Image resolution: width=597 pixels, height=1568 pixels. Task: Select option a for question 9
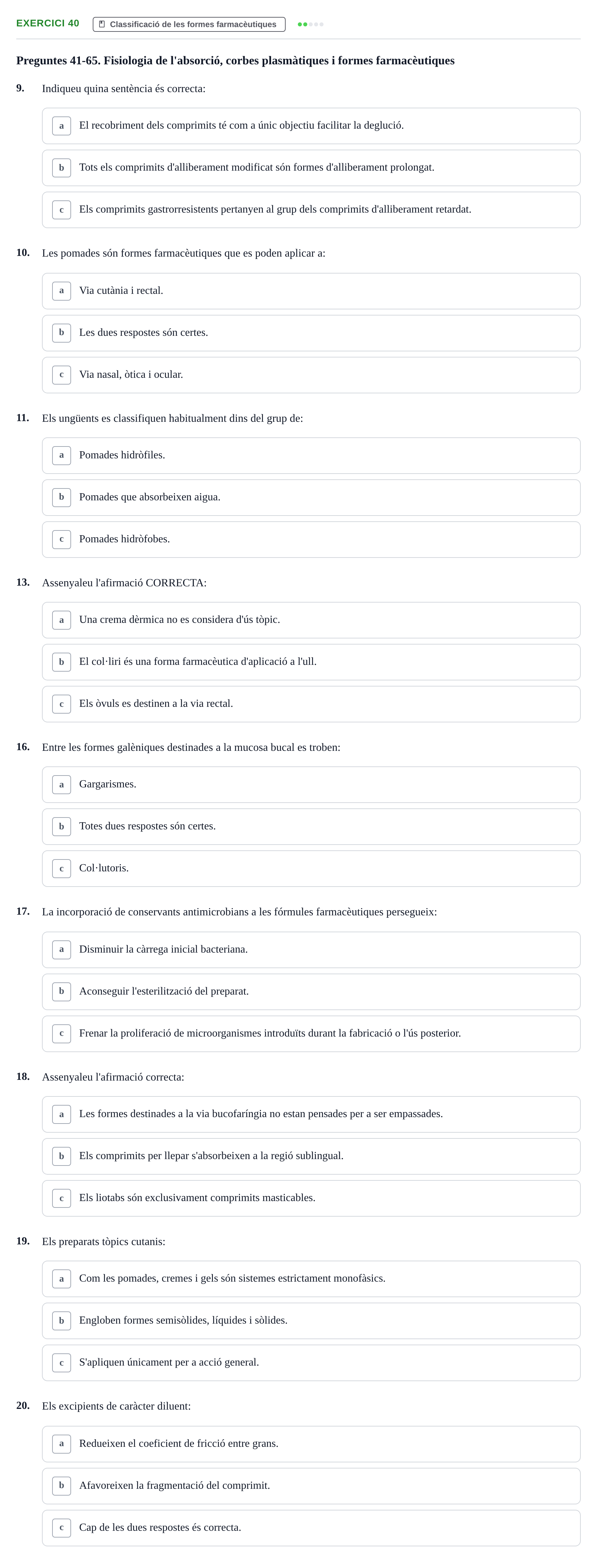tap(311, 126)
